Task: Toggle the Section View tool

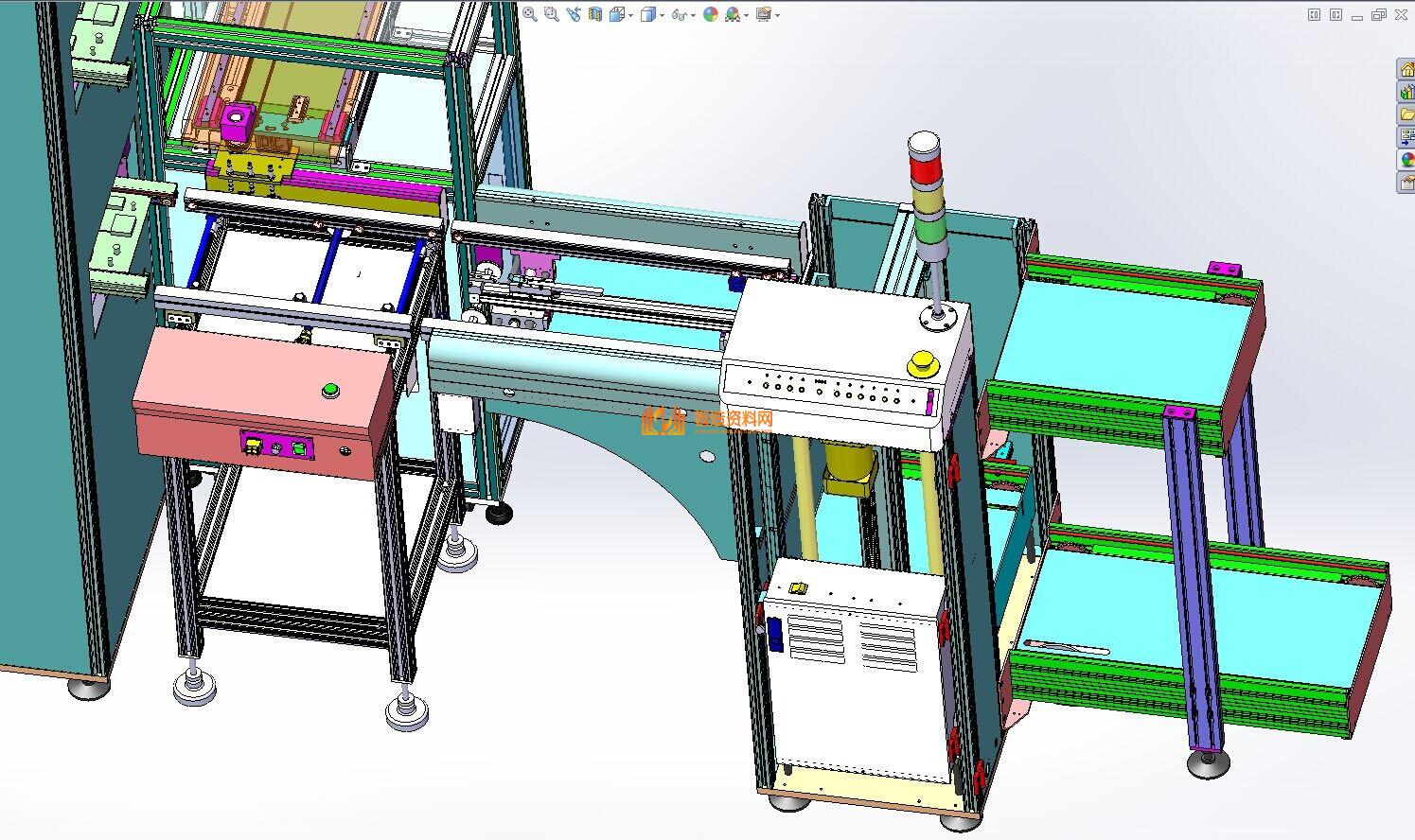Action: pyautogui.click(x=595, y=14)
